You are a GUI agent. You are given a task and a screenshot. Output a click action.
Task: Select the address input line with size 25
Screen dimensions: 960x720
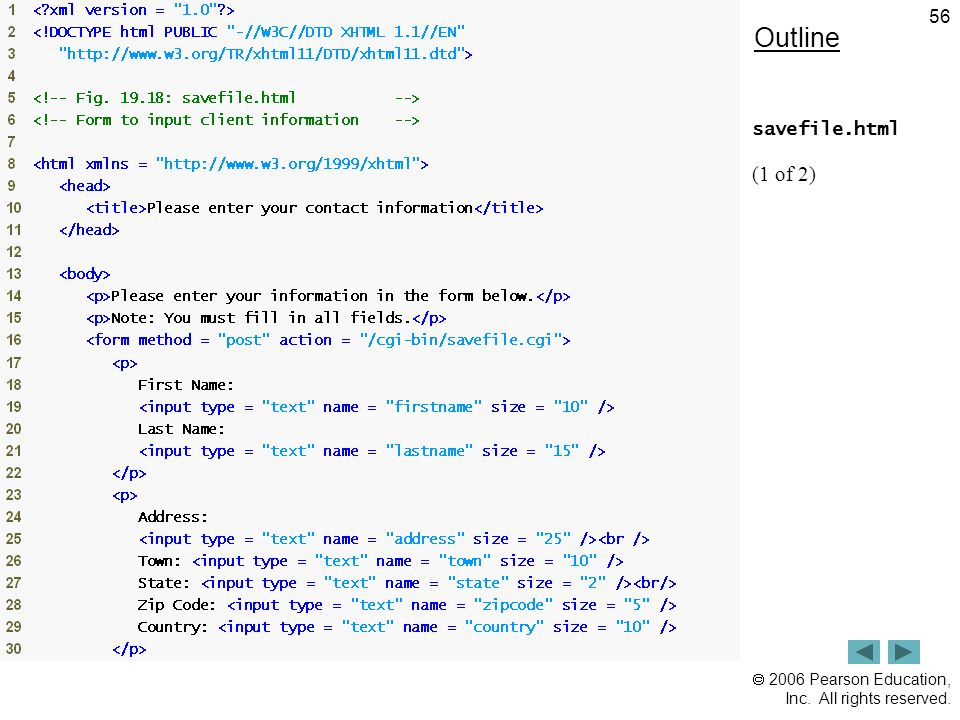click(394, 539)
